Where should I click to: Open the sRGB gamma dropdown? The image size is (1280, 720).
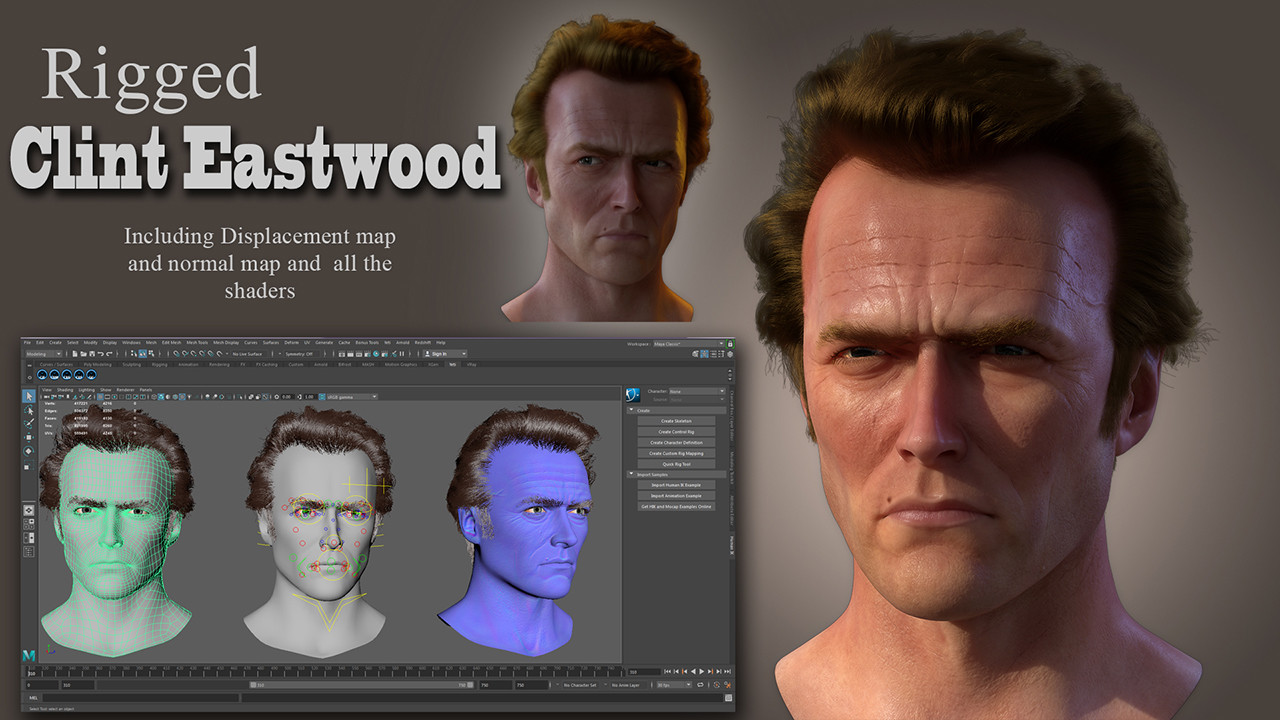click(350, 397)
